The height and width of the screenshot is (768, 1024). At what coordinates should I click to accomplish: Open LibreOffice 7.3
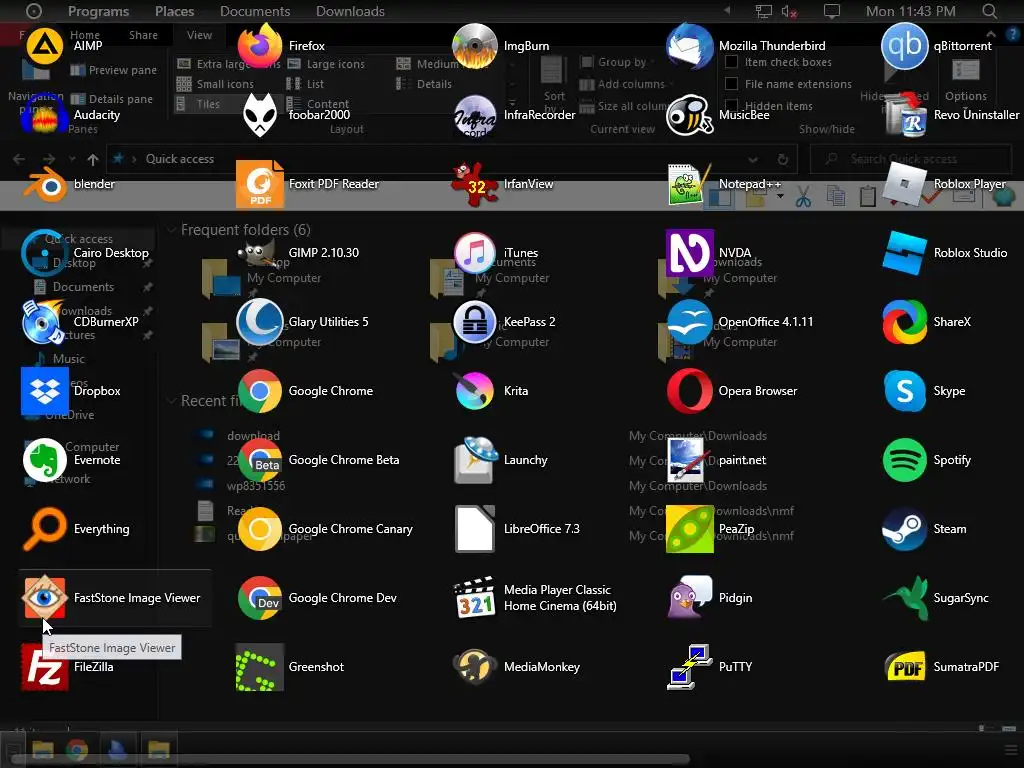point(517,529)
